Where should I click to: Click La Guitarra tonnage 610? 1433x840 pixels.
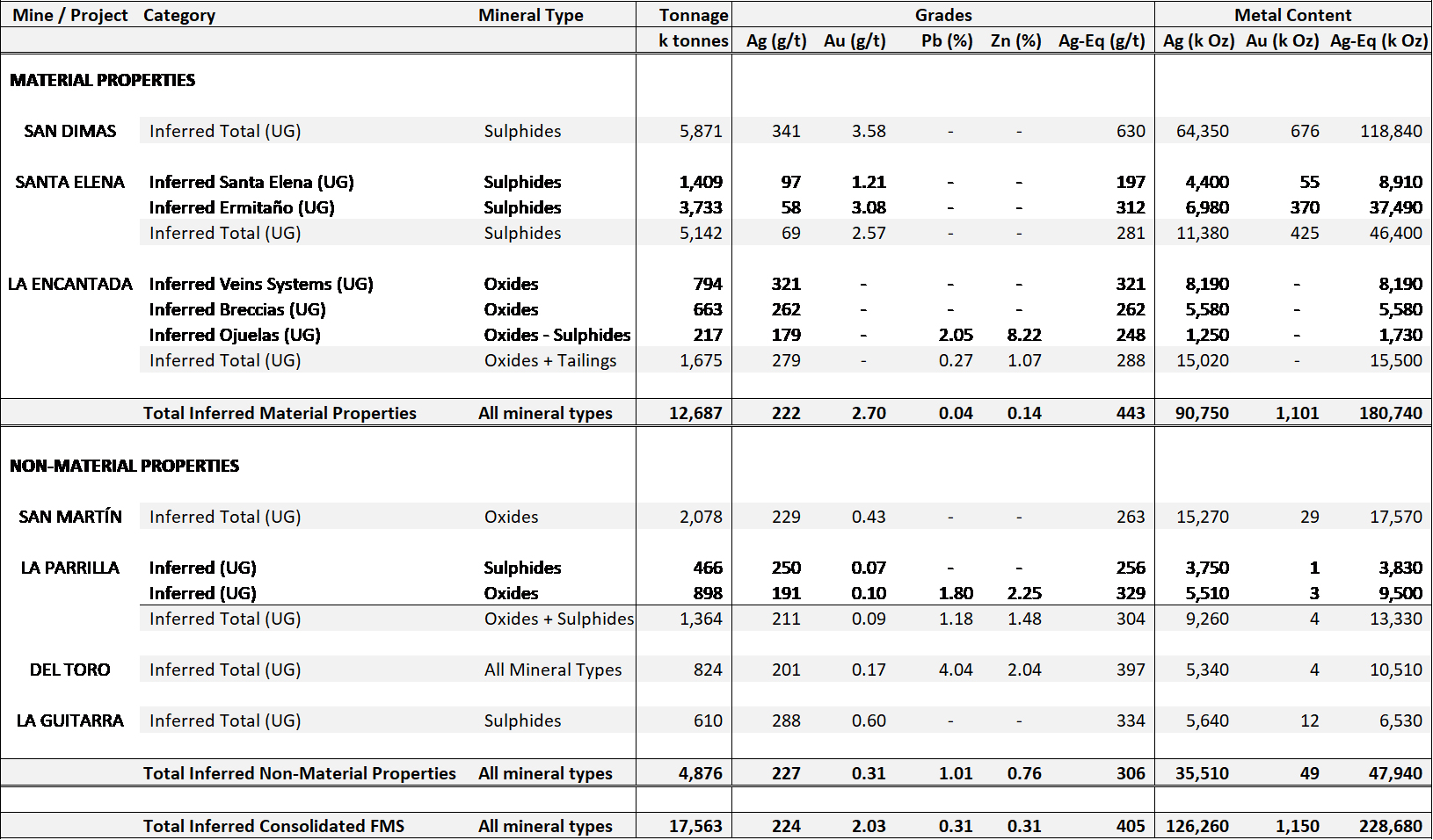click(x=708, y=721)
